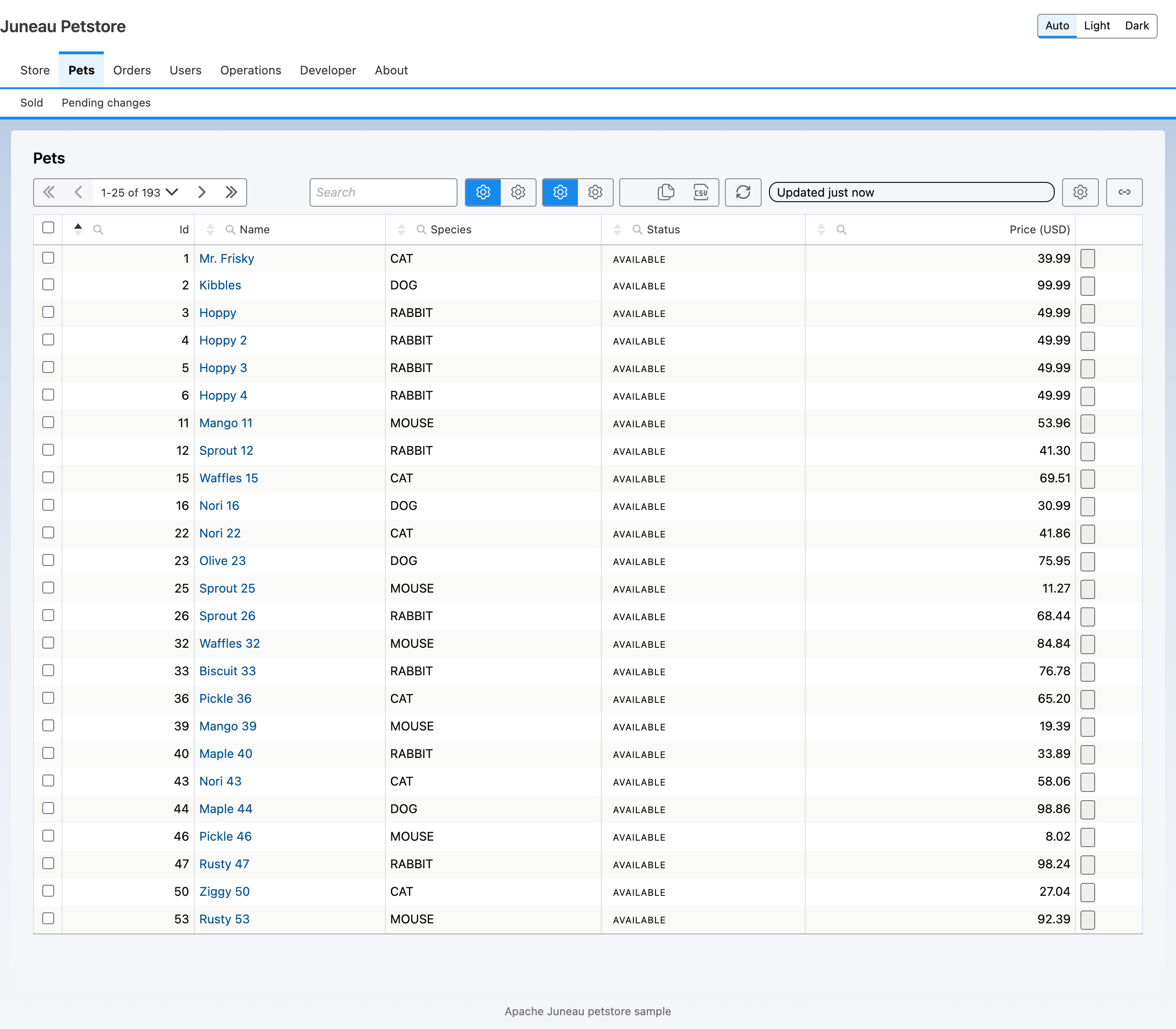Screen dimensions: 1176x1029
Task: Select the Waffles 15 row checkbox
Action: click(x=48, y=477)
